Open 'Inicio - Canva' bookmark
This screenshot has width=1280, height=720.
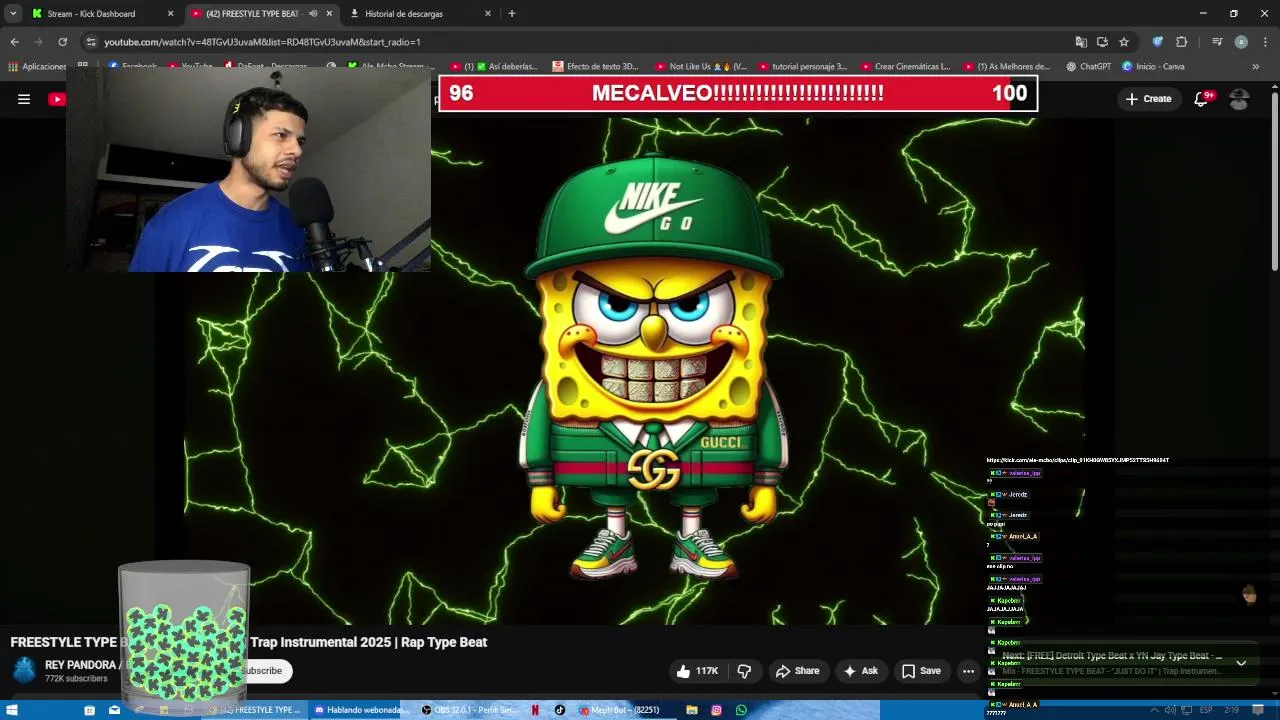pyautogui.click(x=1153, y=67)
